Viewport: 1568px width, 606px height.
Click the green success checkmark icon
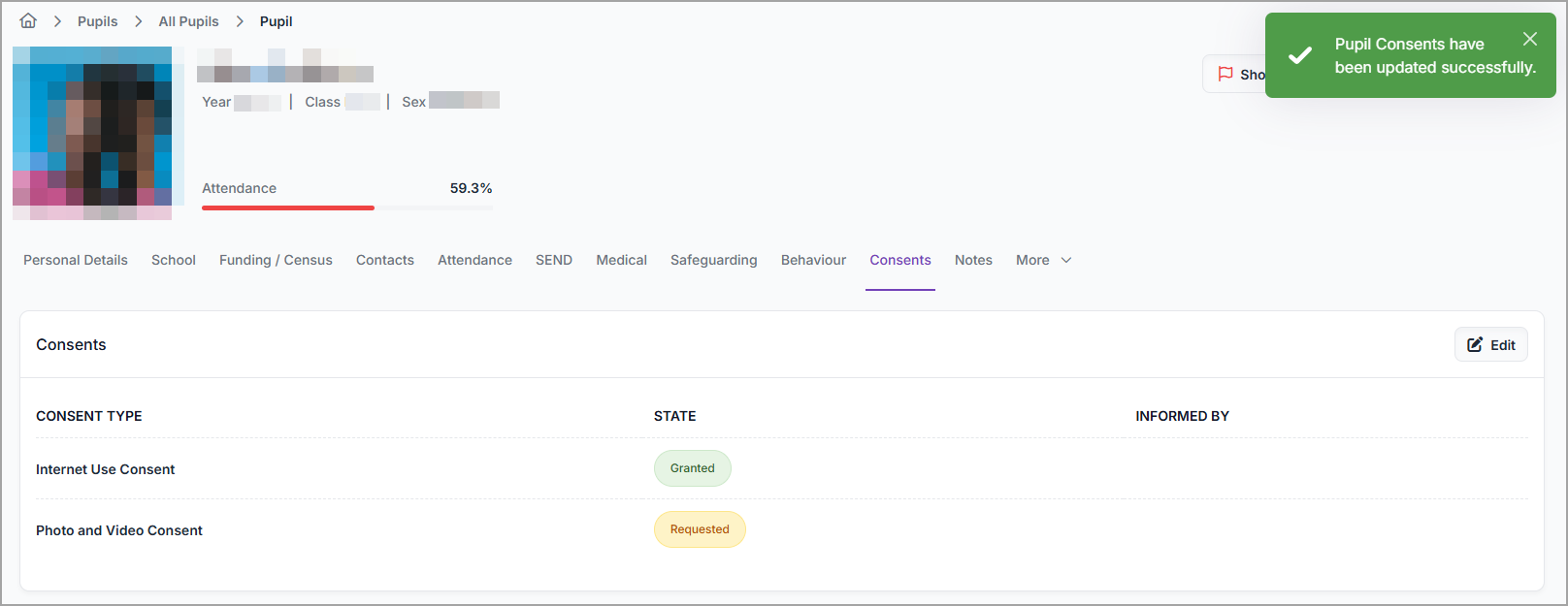coord(1300,56)
